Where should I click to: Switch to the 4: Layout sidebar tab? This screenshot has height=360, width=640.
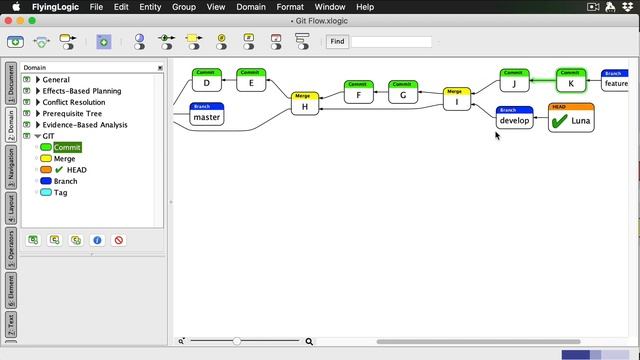click(11, 209)
